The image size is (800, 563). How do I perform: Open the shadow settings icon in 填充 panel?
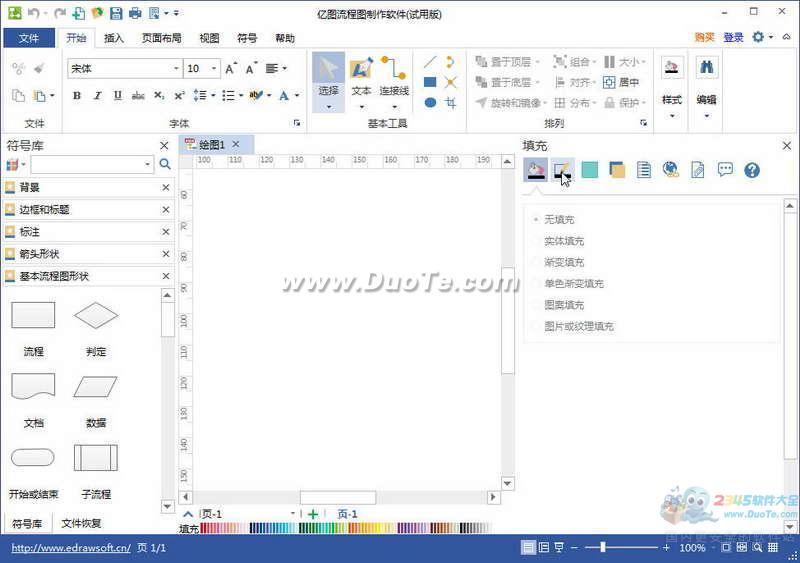click(617, 170)
